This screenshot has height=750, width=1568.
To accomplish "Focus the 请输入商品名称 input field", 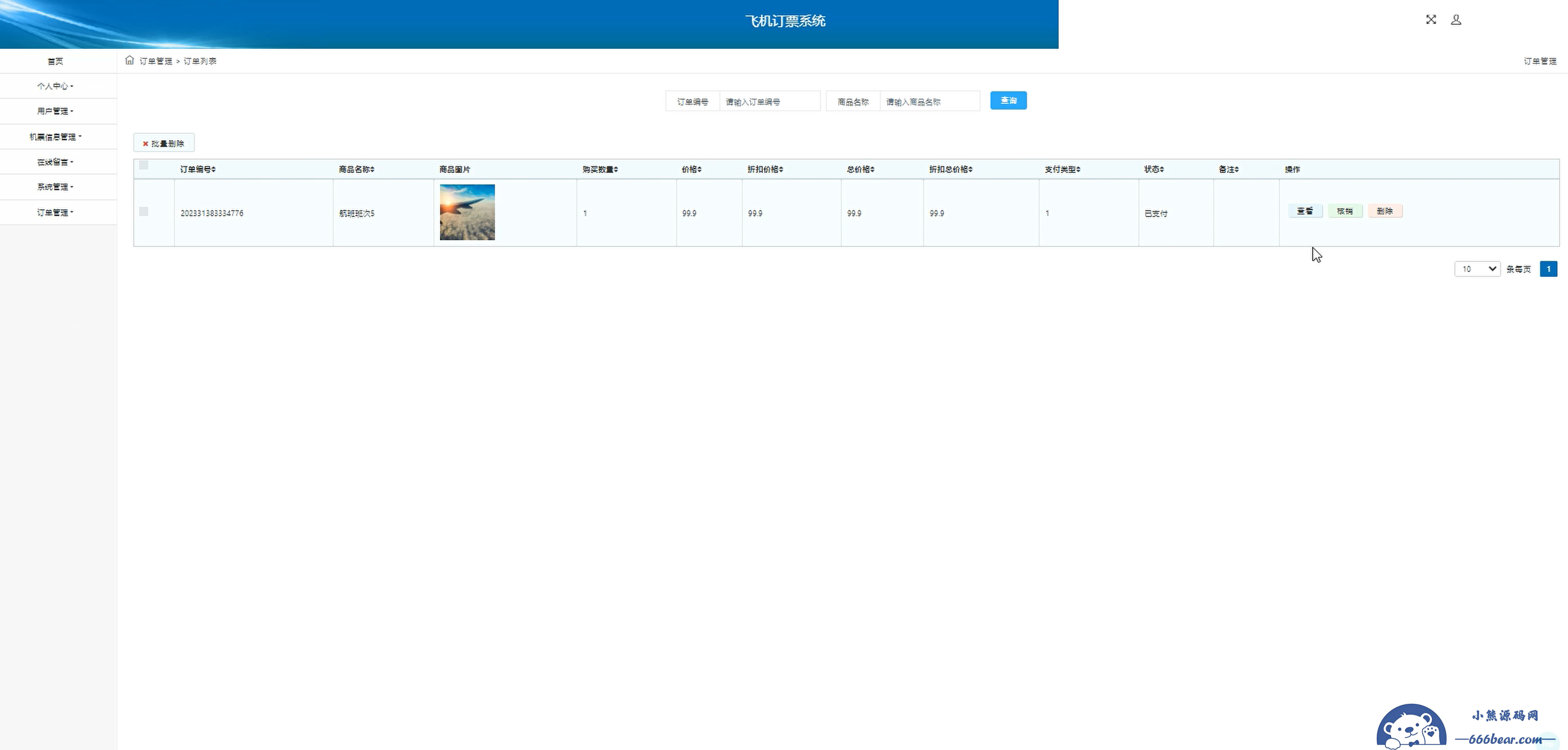I will coord(930,101).
